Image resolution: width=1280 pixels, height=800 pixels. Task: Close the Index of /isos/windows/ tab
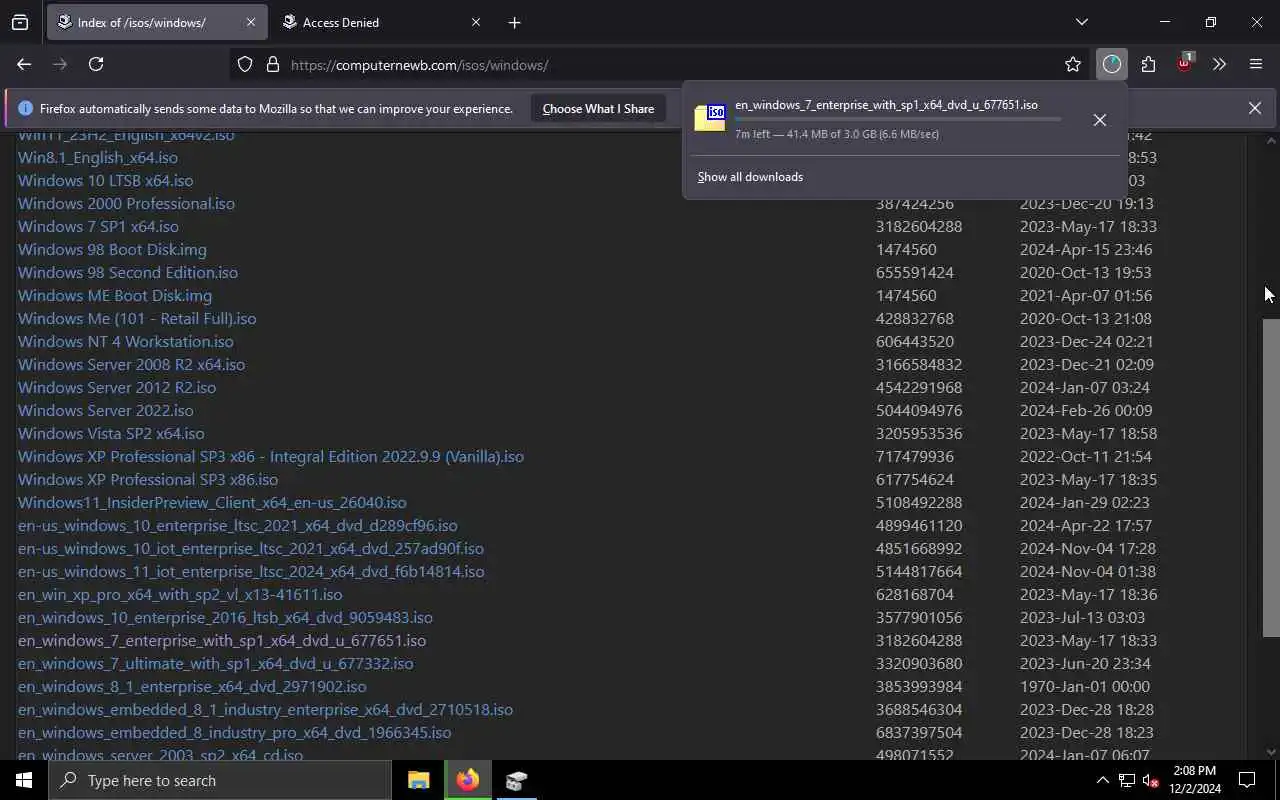[250, 22]
